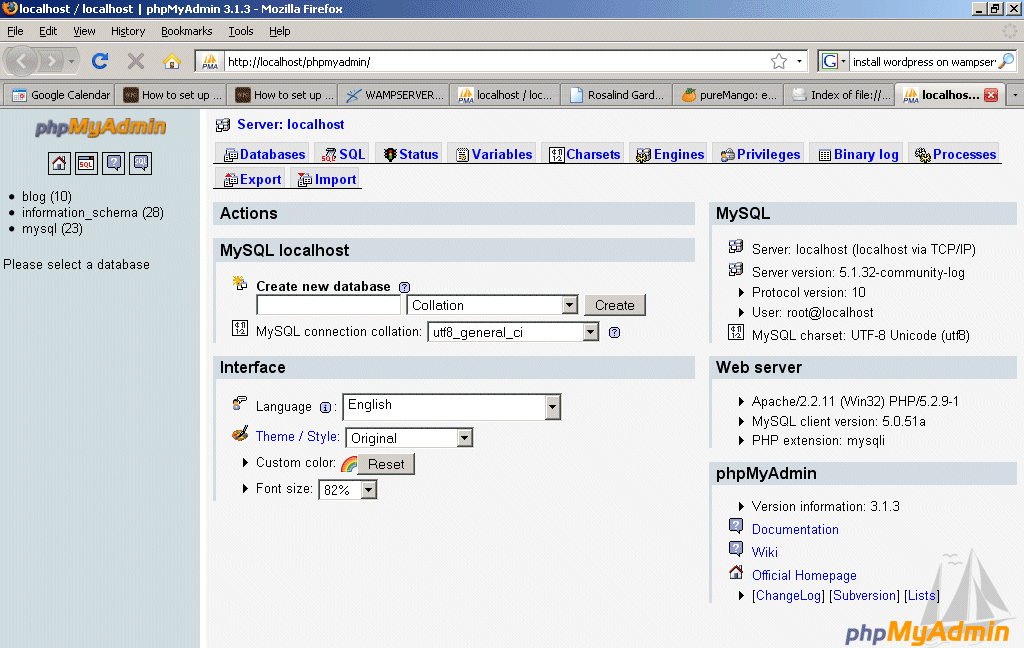The height and width of the screenshot is (648, 1024).
Task: Close the active localhost tab
Action: coord(991,95)
